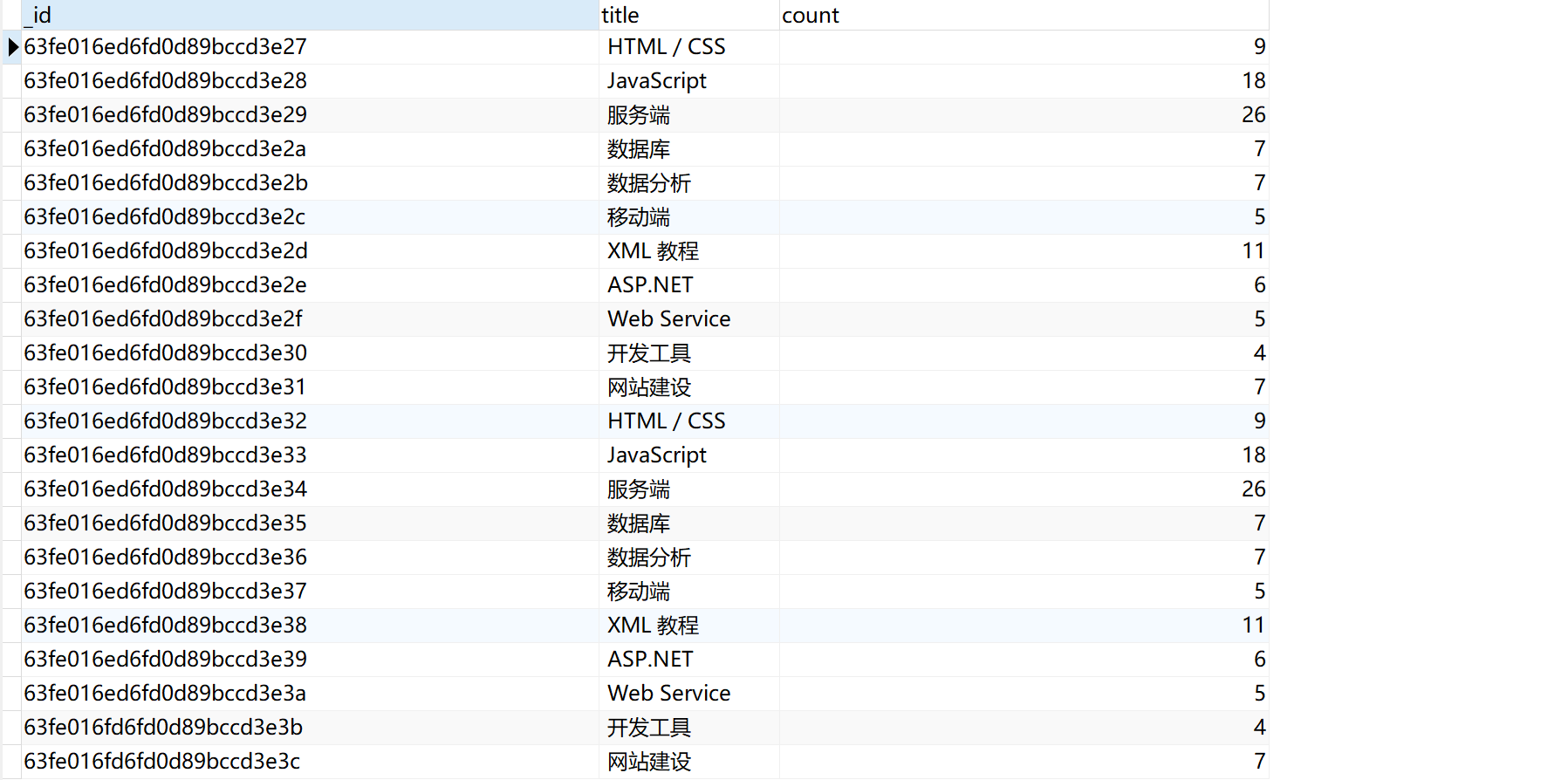The height and width of the screenshot is (780, 1568).
Task: Select cell 63fe016ed6fd0d89bccd3e2a
Action: pos(310,149)
